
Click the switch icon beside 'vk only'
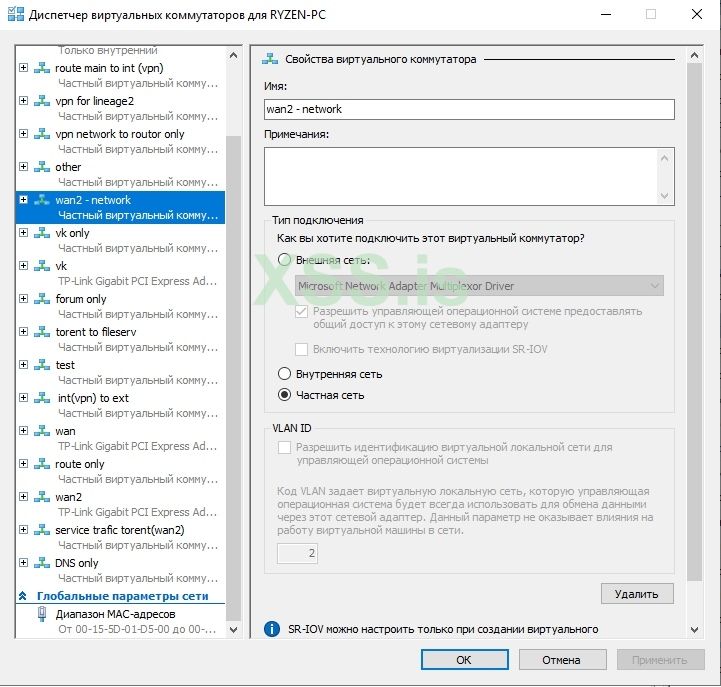pyautogui.click(x=42, y=233)
